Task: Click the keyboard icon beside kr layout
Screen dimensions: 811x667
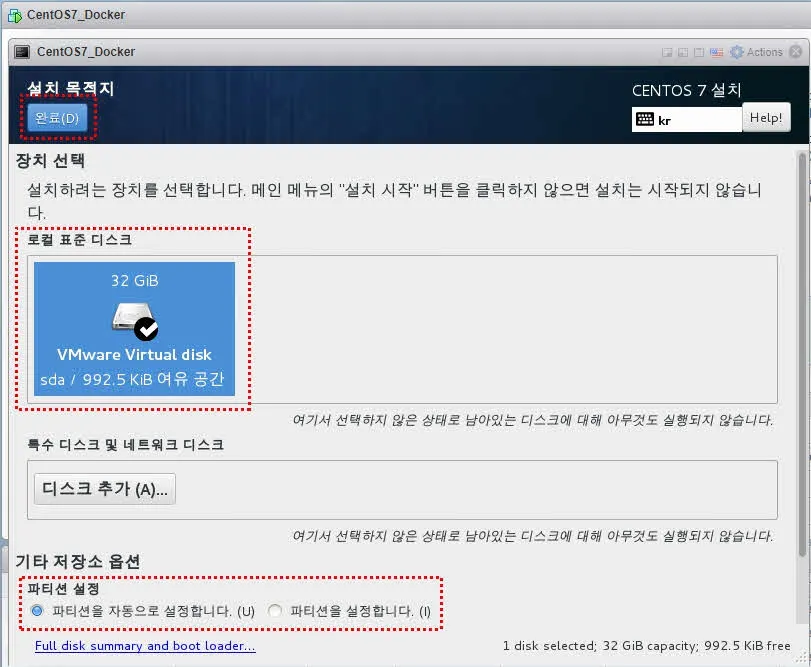Action: tap(645, 119)
